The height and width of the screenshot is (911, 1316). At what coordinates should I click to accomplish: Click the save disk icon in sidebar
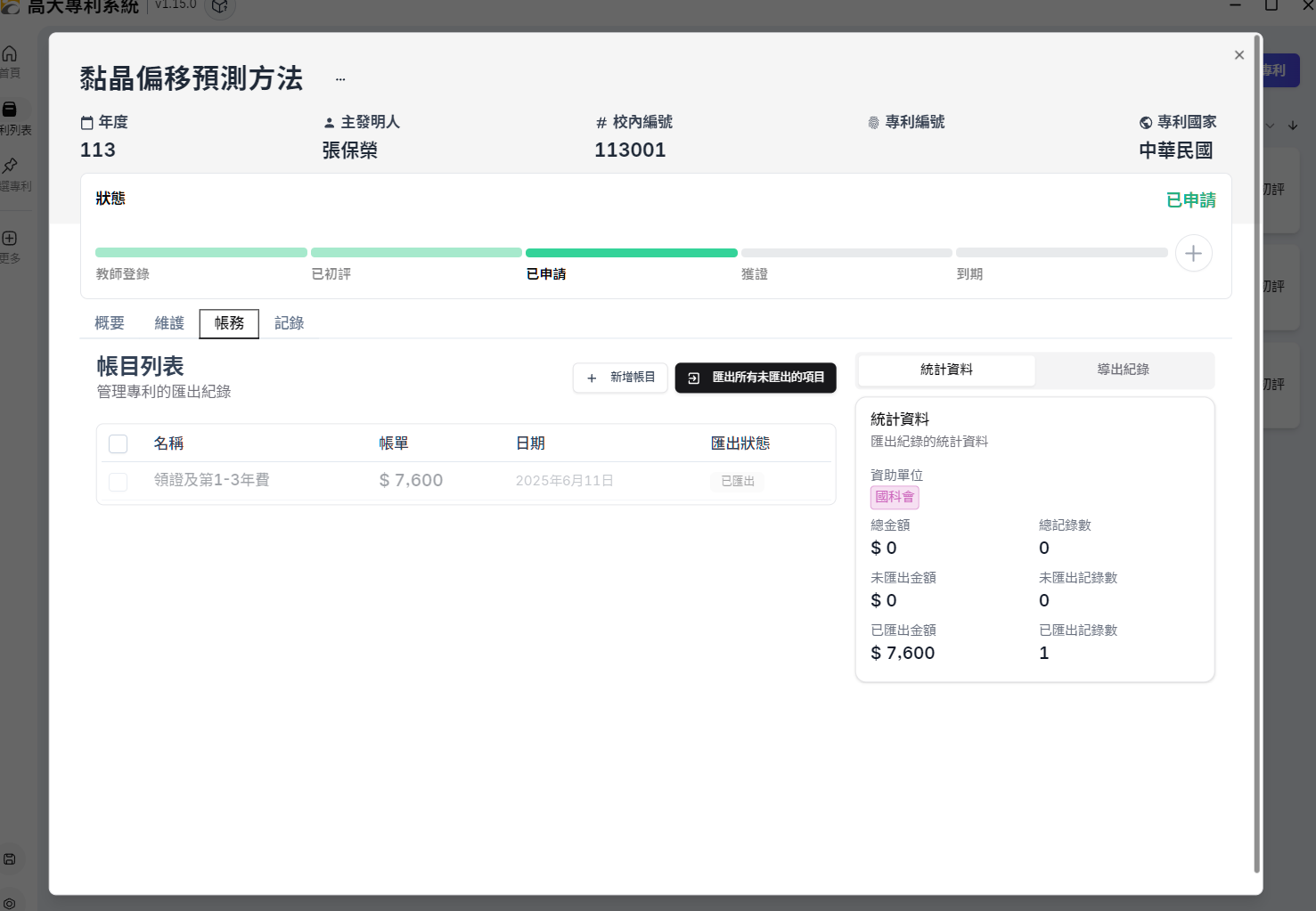point(10,859)
